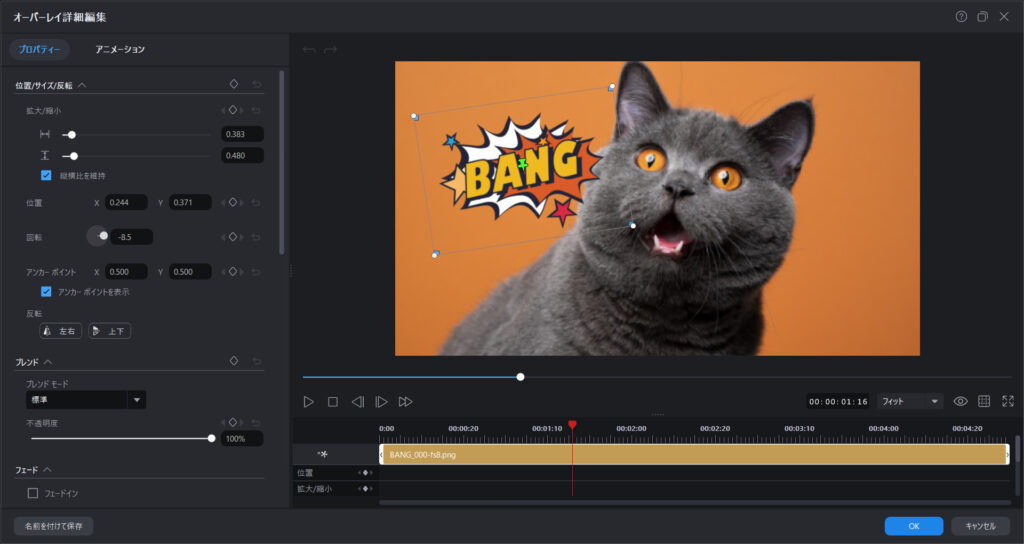
Task: Uncheck アンカー ポイントを表示 checkbox
Action: (x=46, y=292)
